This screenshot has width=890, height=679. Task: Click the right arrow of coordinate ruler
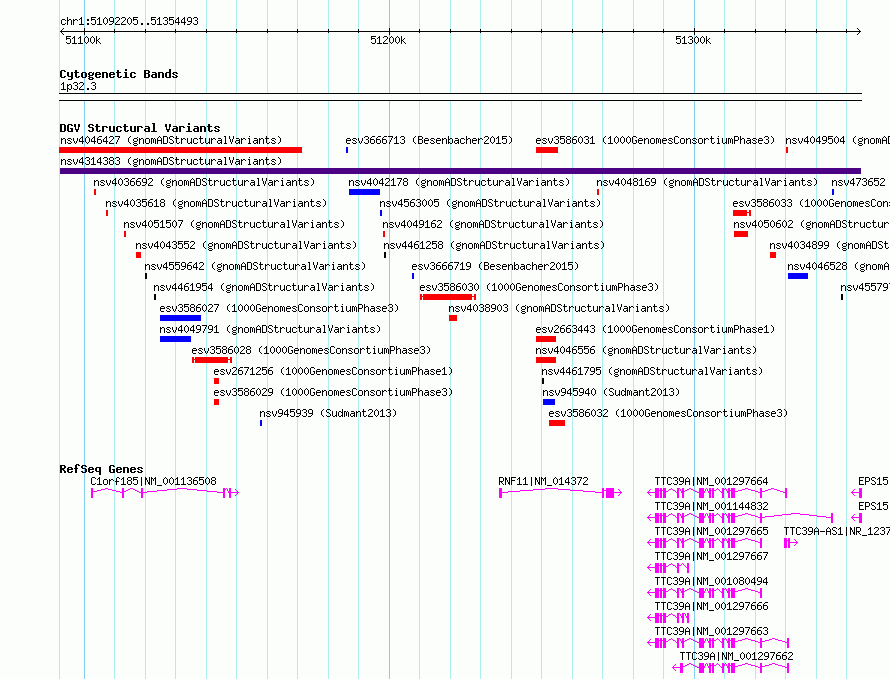coord(858,31)
